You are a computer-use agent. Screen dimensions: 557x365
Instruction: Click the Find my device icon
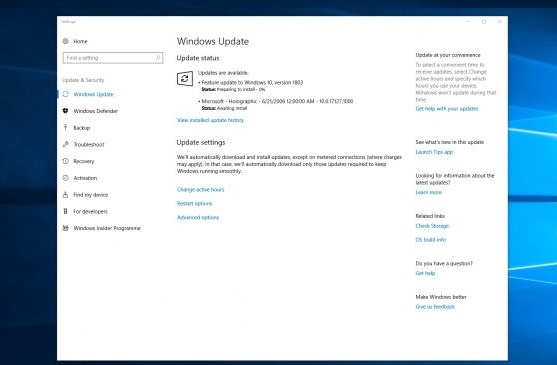click(65, 195)
